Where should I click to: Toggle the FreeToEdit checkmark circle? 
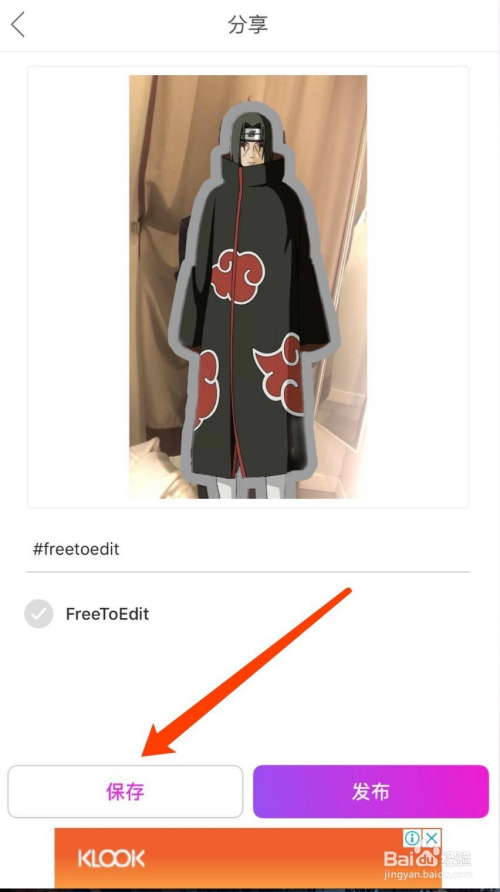[x=39, y=614]
